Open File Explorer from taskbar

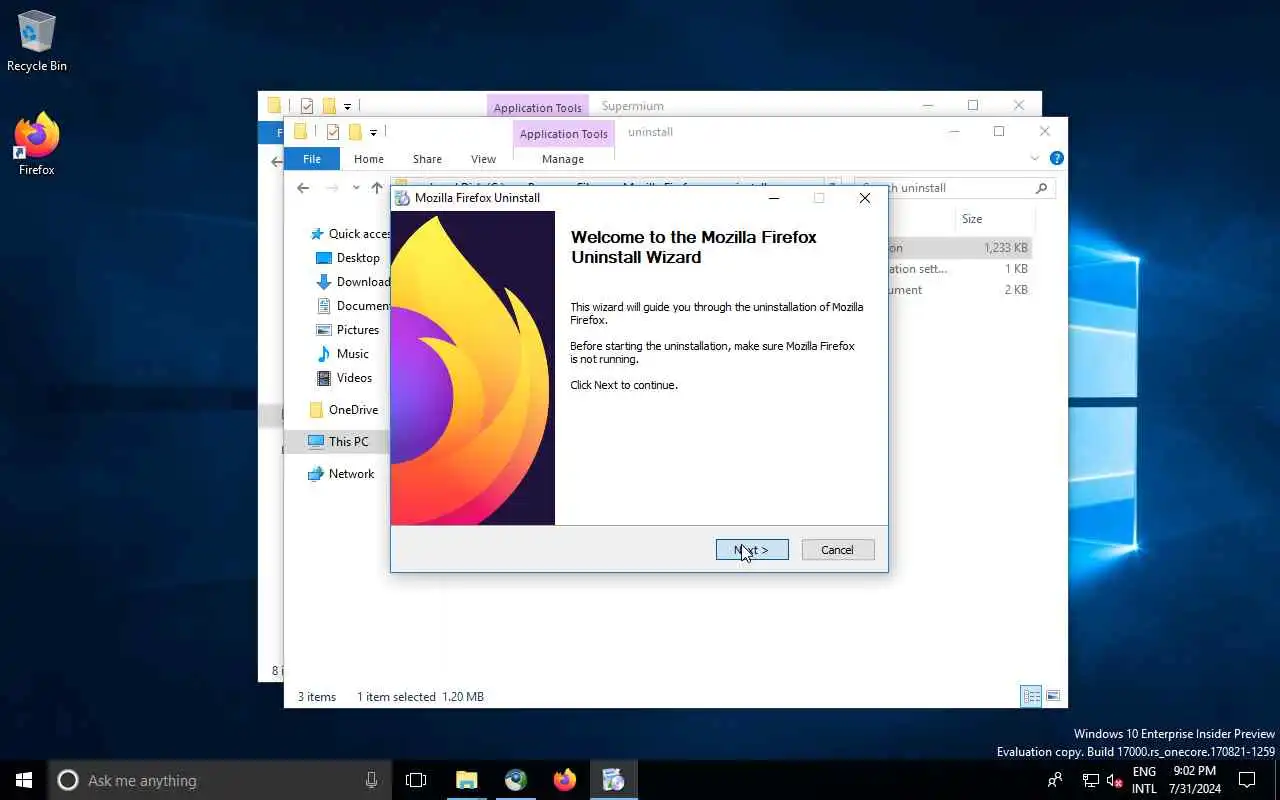466,780
